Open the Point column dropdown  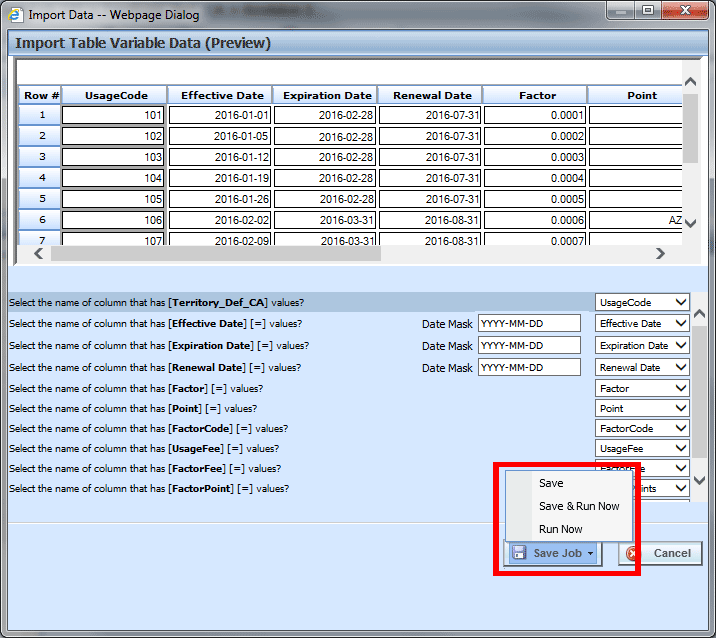(642, 408)
